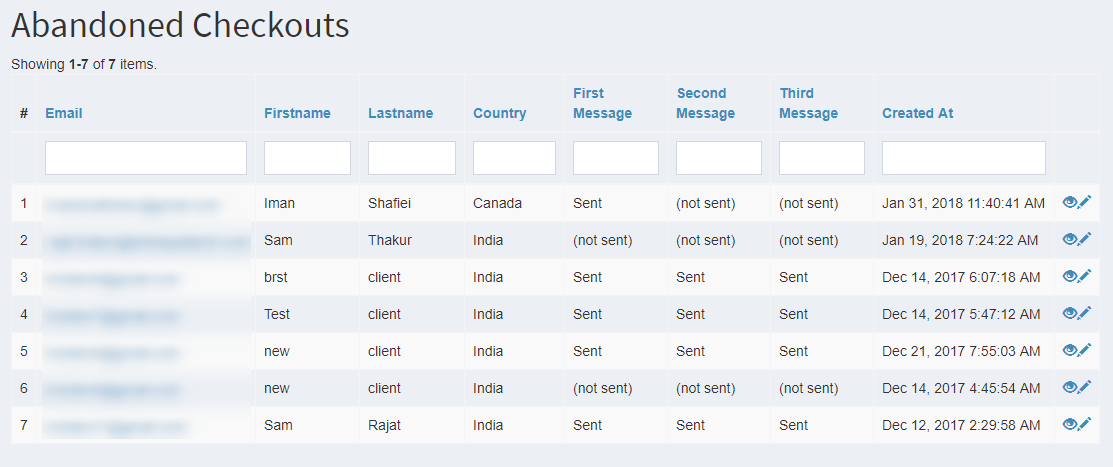Open view icon for brst client row
This screenshot has height=467, width=1113.
tap(1070, 277)
